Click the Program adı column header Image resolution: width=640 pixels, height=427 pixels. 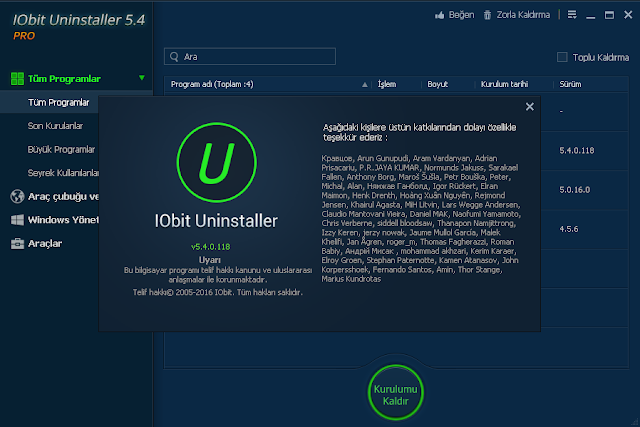pos(212,84)
